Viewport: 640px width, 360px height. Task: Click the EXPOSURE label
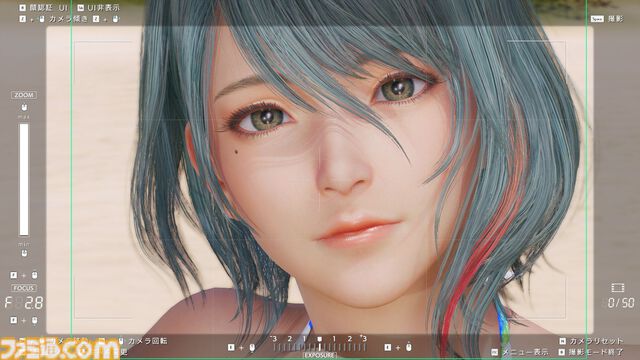[x=320, y=356]
